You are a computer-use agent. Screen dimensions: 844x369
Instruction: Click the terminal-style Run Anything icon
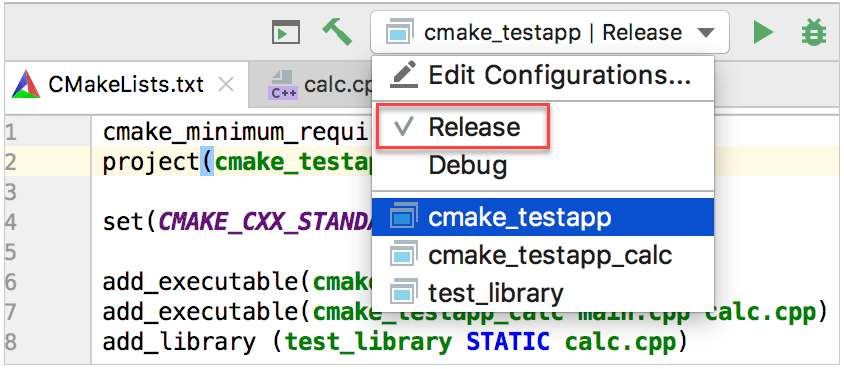(x=285, y=33)
